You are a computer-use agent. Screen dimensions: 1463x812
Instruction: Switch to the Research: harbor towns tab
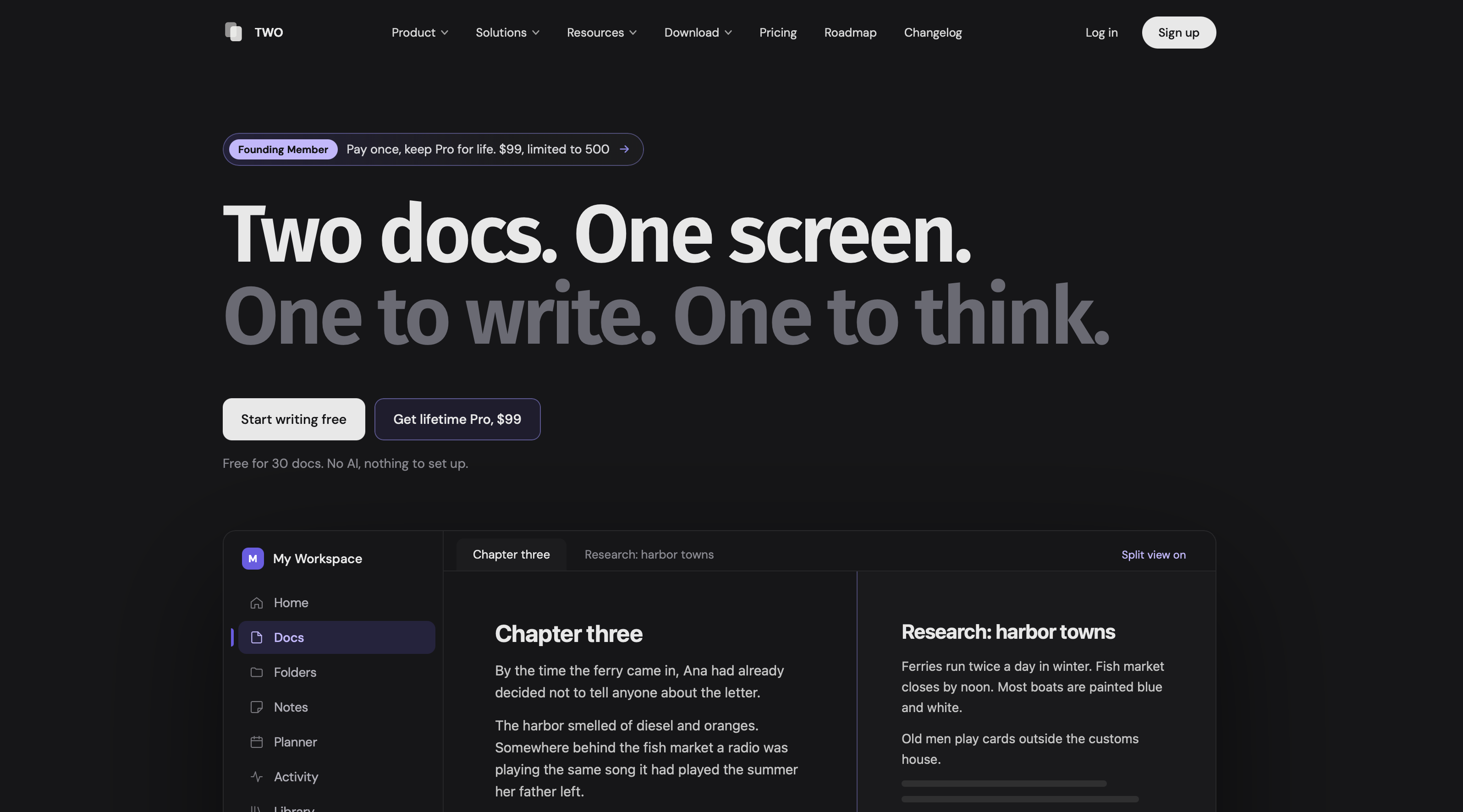[x=649, y=554]
